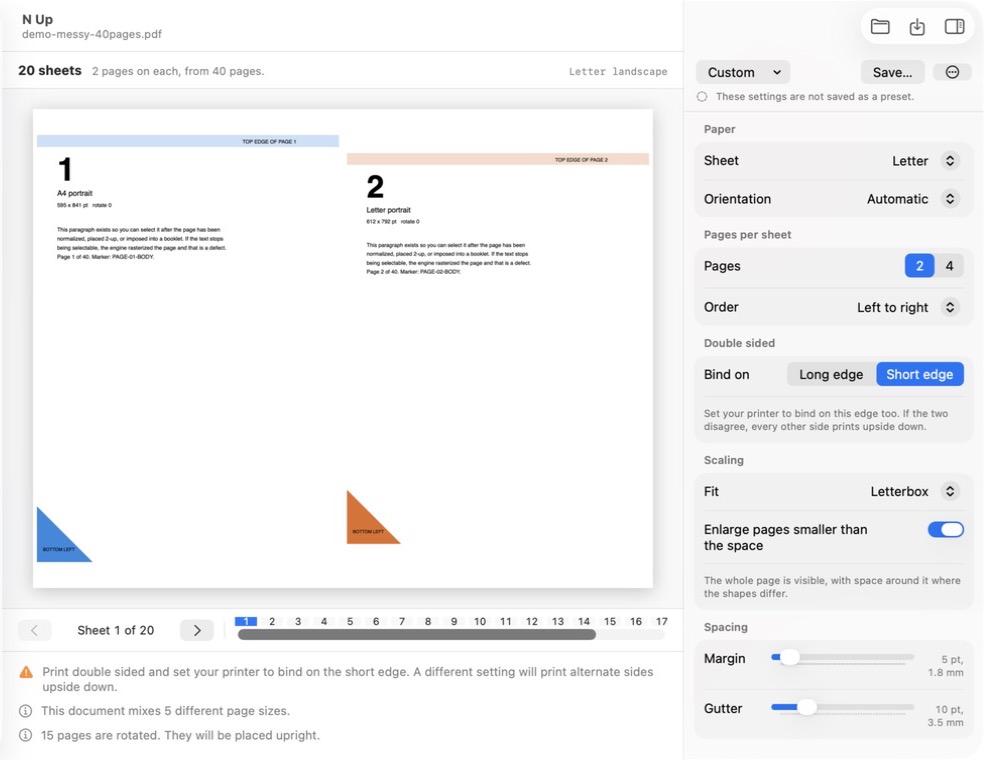
Task: Jump to sheet 15 in the strip
Action: pos(610,621)
